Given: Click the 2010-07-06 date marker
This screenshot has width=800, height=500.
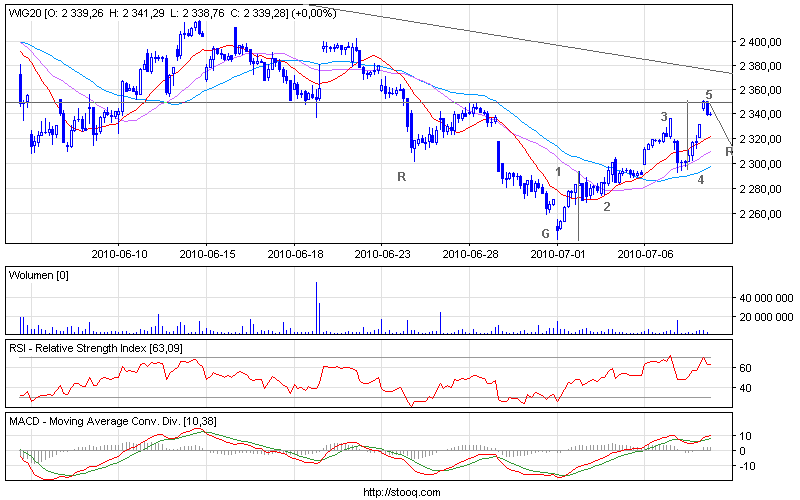Looking at the screenshot, I should coord(644,255).
